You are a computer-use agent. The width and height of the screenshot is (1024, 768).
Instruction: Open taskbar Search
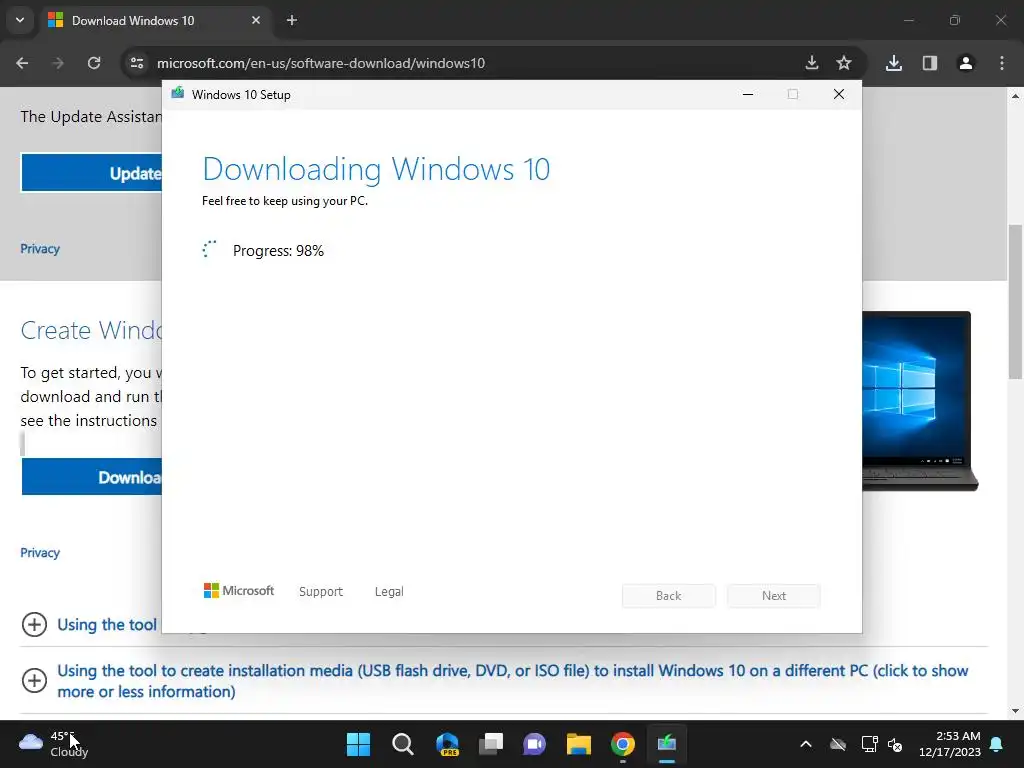pos(402,744)
